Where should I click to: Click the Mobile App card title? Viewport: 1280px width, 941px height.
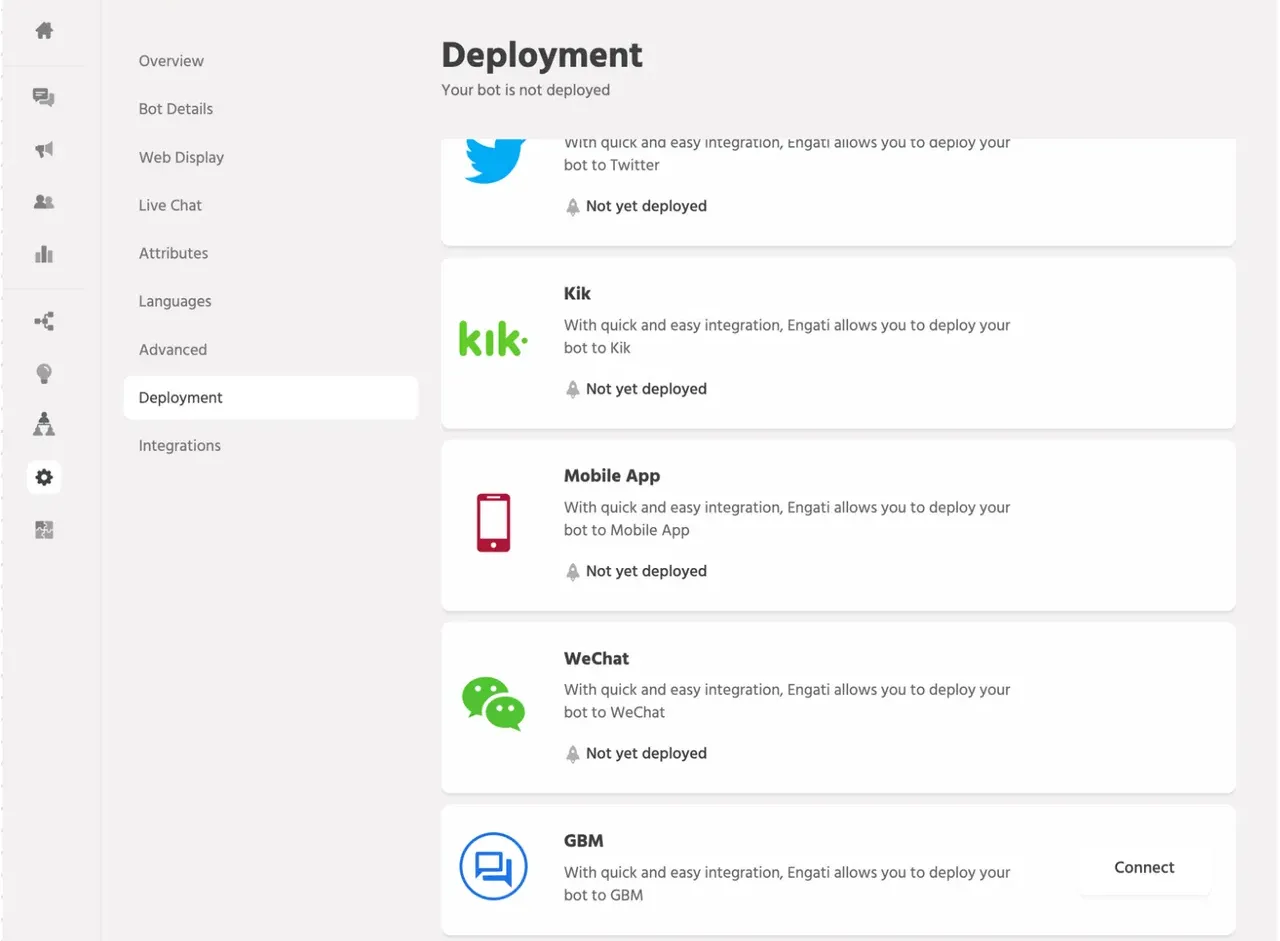pos(612,476)
